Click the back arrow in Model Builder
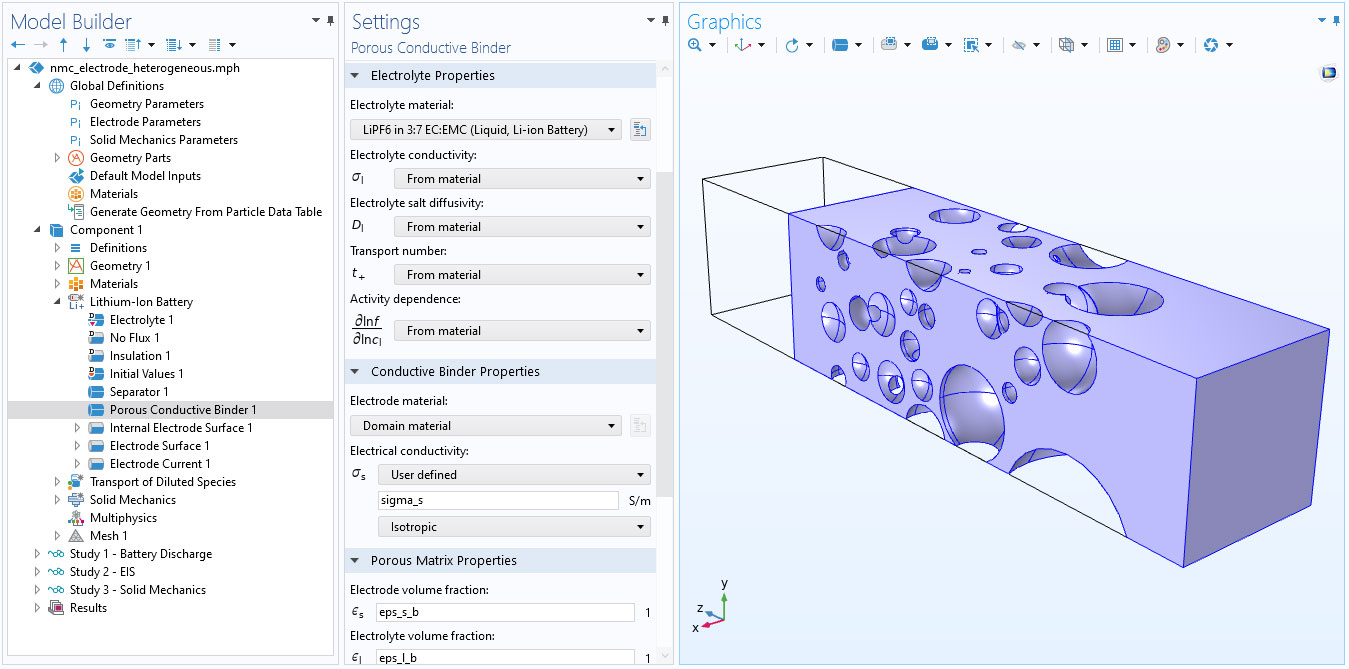The height and width of the screenshot is (669, 1349). pos(18,45)
